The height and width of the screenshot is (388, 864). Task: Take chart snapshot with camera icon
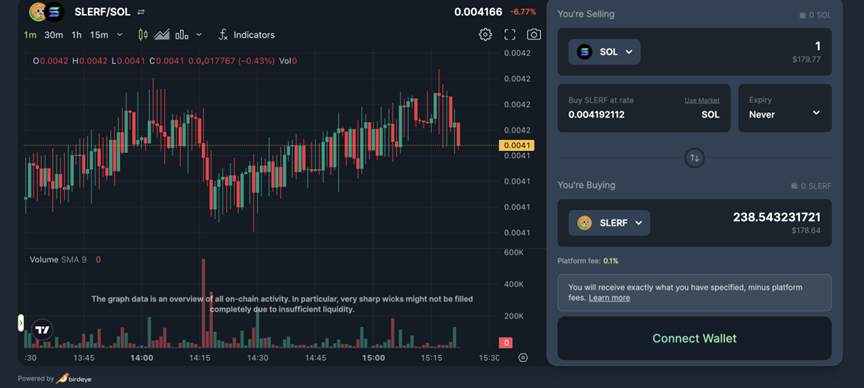pos(533,35)
